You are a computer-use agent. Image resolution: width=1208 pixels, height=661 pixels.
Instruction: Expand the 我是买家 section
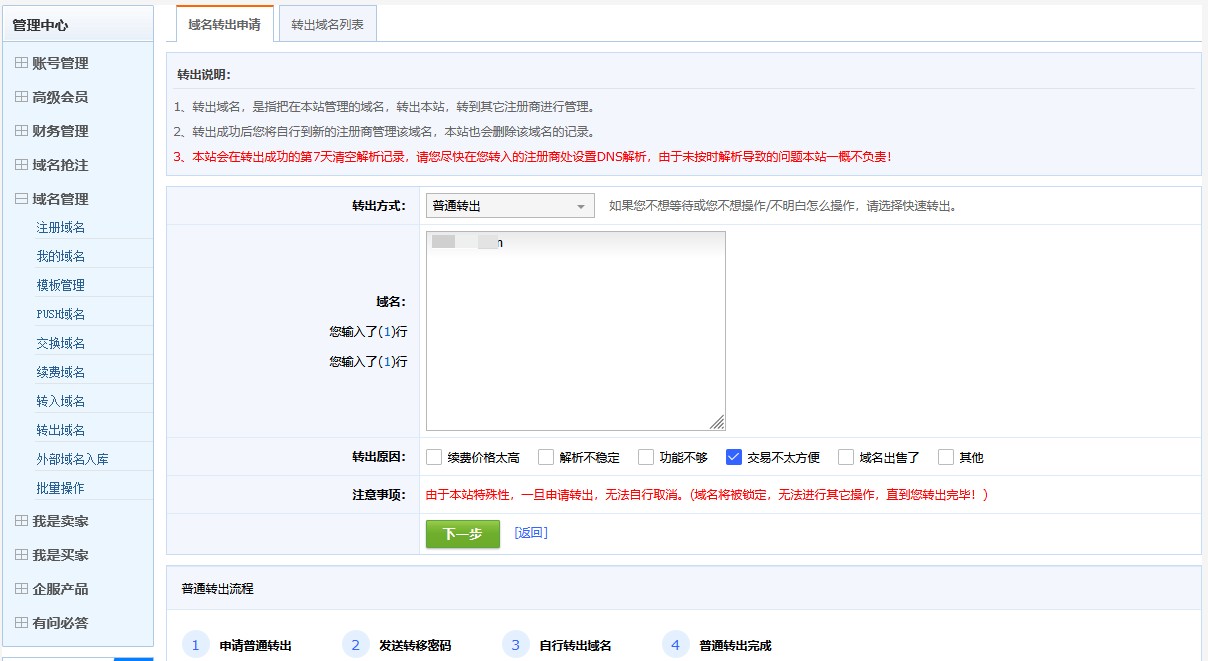(60, 555)
